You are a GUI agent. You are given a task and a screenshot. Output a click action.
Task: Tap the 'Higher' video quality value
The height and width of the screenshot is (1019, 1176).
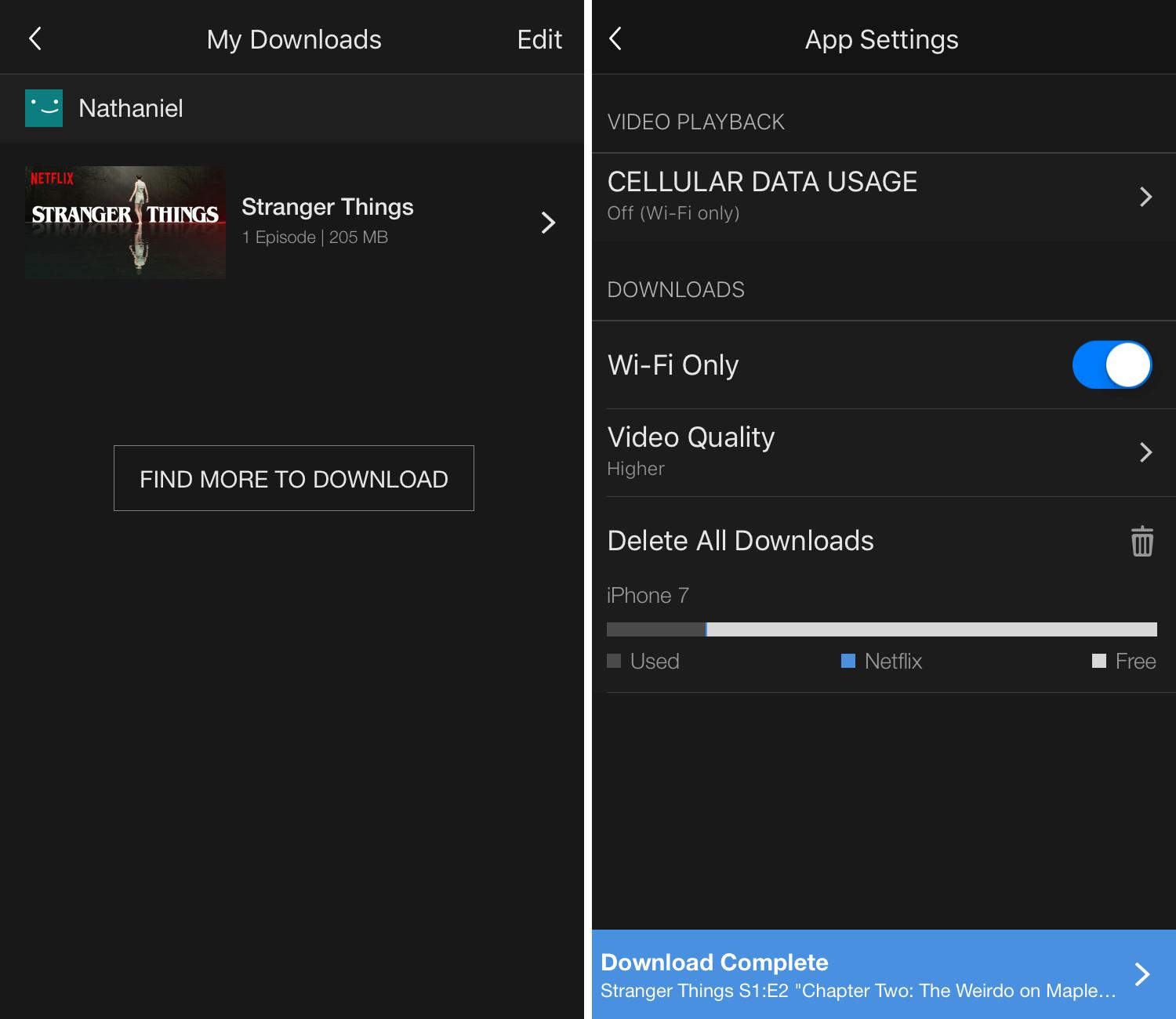click(x=636, y=469)
